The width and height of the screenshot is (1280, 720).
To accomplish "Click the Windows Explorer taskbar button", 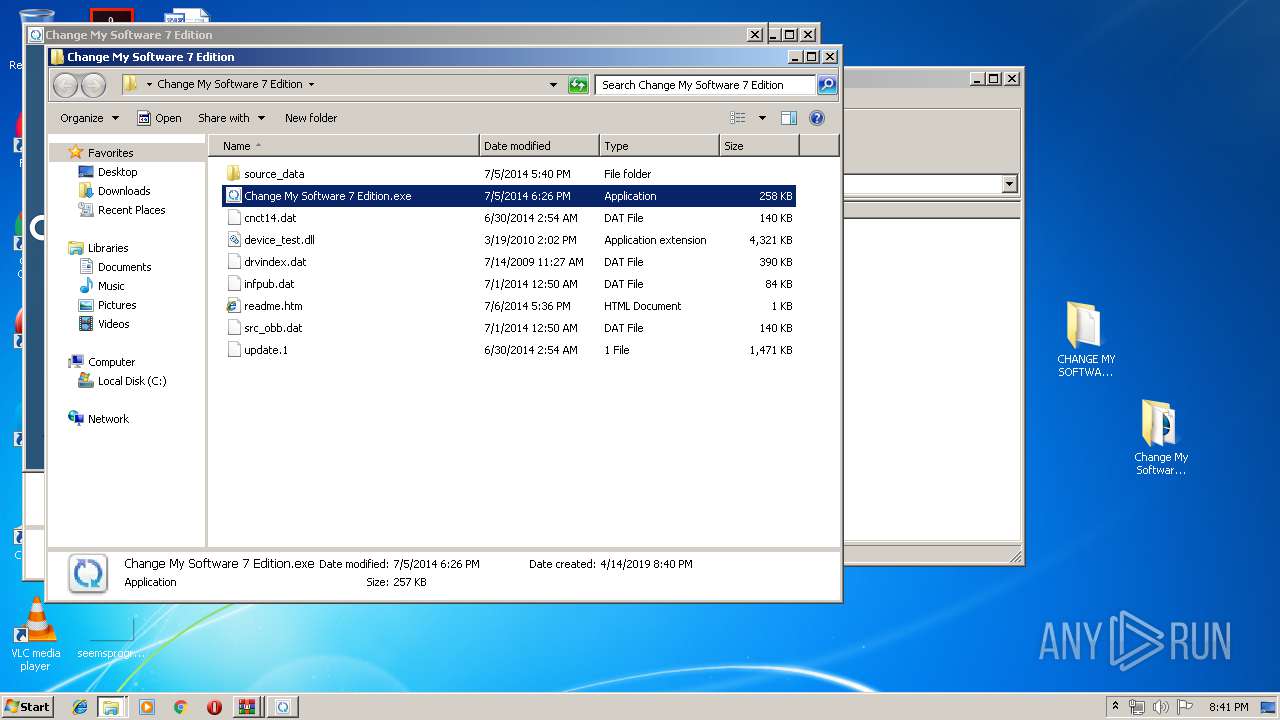I will pos(111,707).
